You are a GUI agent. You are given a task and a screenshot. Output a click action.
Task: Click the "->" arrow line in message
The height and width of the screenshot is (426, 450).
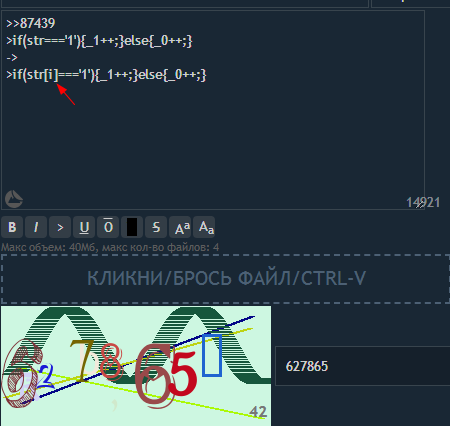click(12, 58)
